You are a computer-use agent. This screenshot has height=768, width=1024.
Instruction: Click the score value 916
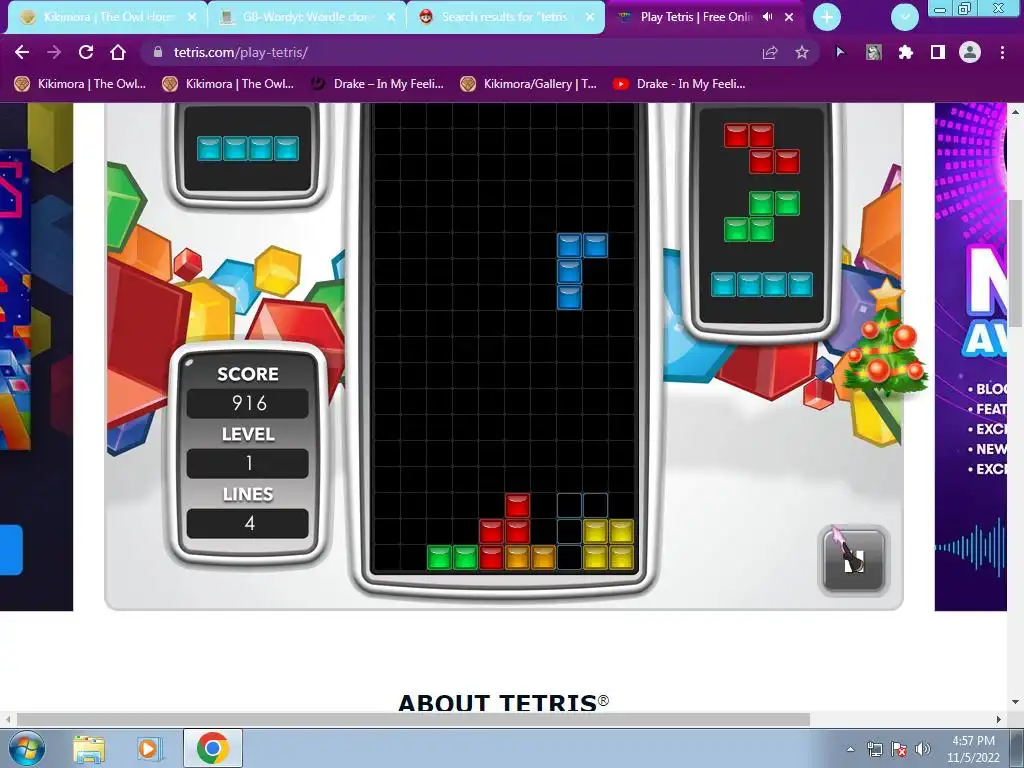[248, 404]
